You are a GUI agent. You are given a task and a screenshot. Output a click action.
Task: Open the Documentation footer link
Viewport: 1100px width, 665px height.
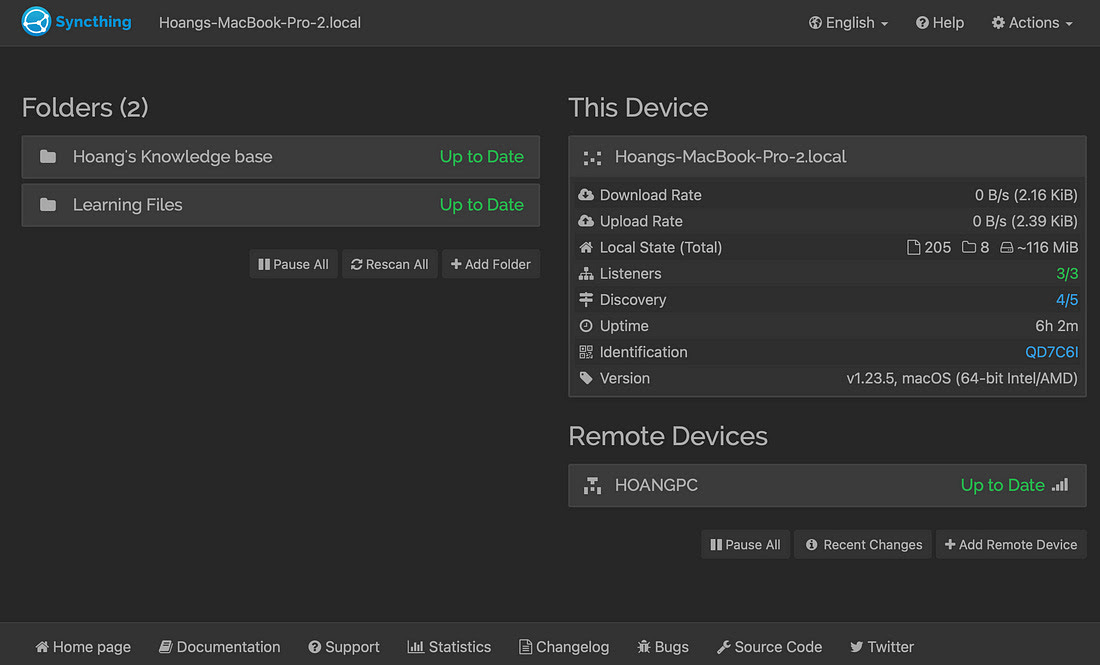point(219,647)
